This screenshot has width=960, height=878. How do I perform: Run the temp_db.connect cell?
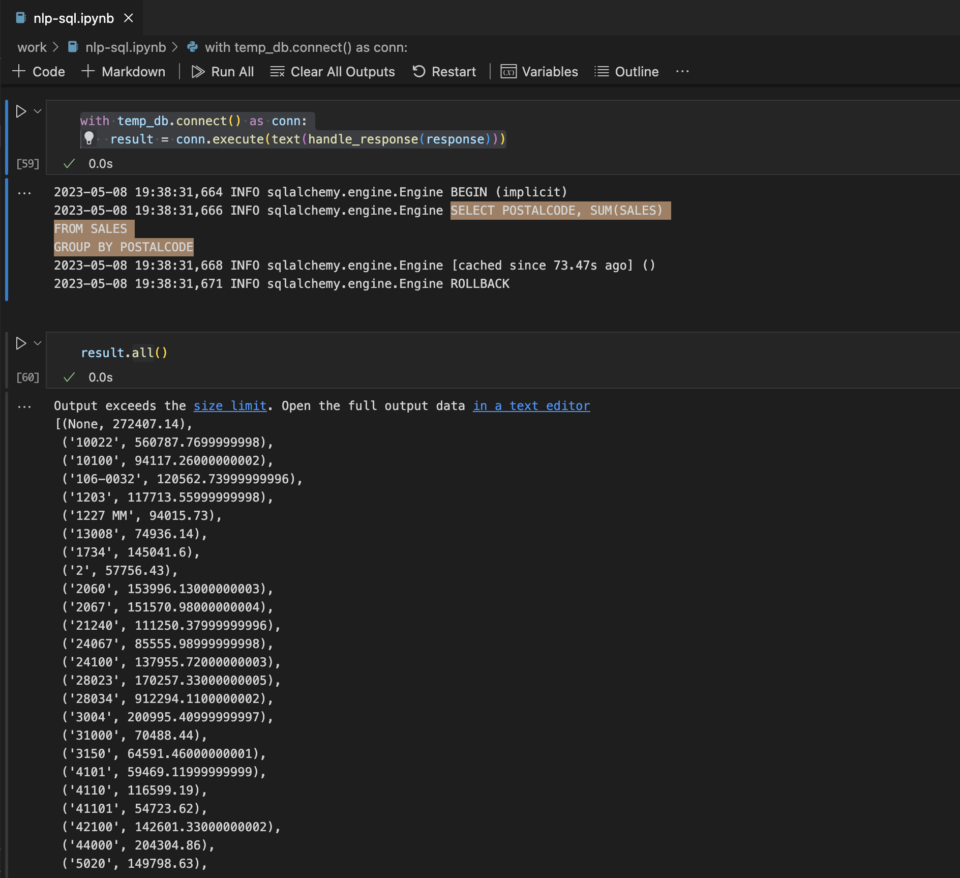point(21,111)
